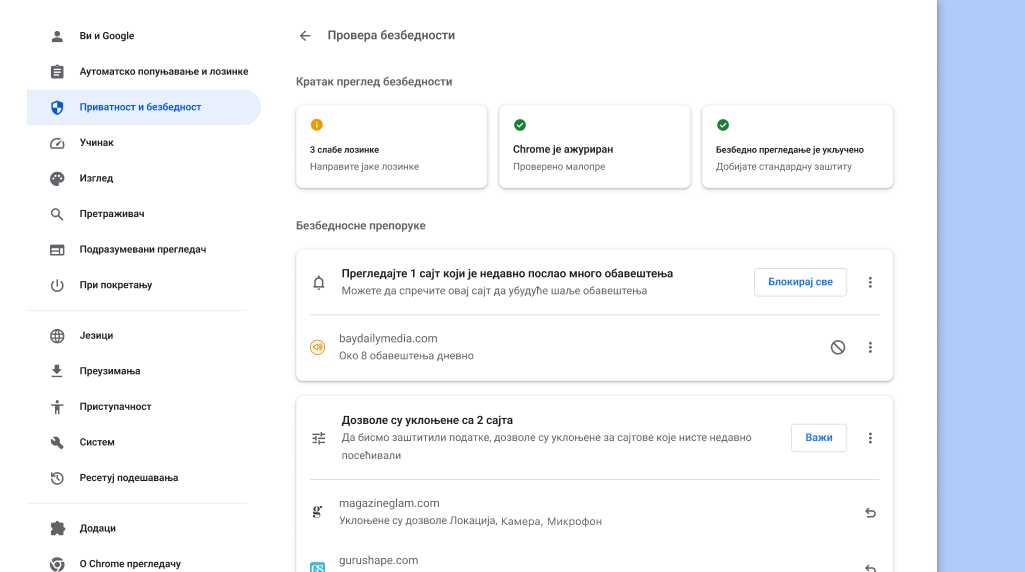The width and height of the screenshot is (1025, 572).
Task: Block notifications from baydailymedia.com with block icon
Action: point(837,347)
